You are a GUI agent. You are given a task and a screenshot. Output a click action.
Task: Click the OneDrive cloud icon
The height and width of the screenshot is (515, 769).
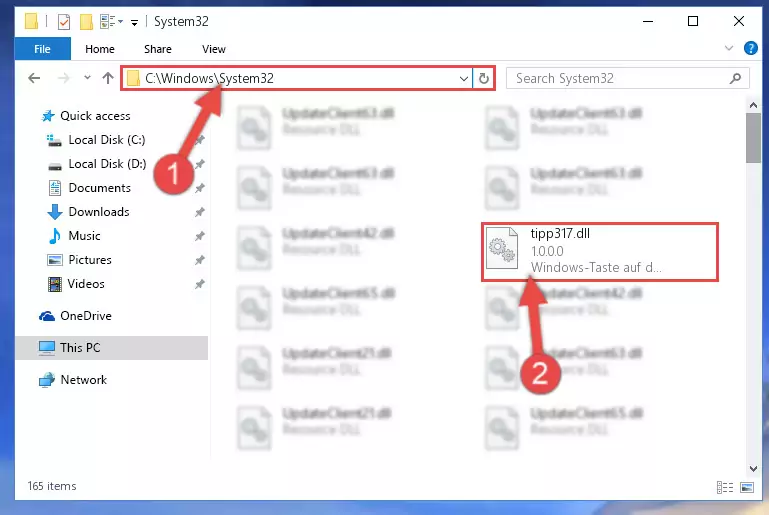pyautogui.click(x=47, y=316)
